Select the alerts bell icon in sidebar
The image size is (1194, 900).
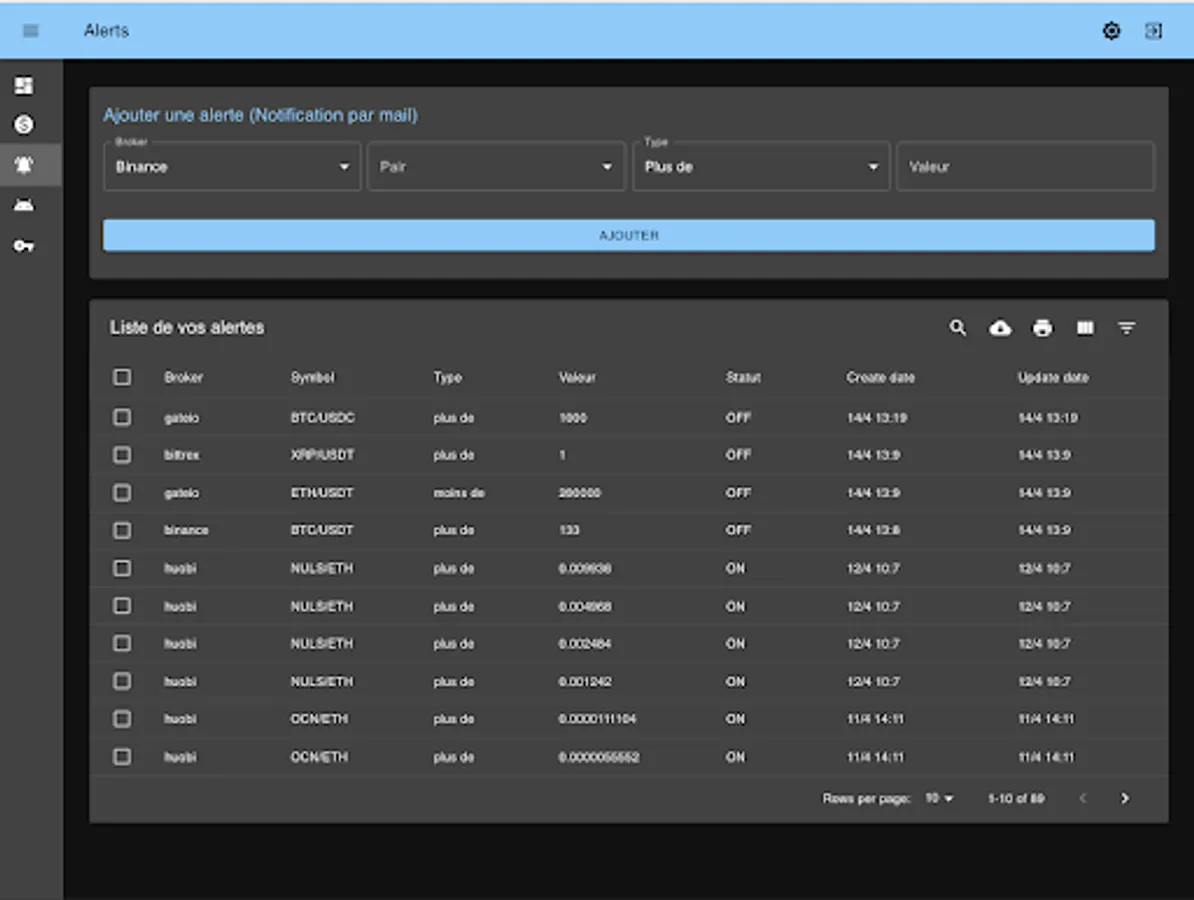point(24,164)
